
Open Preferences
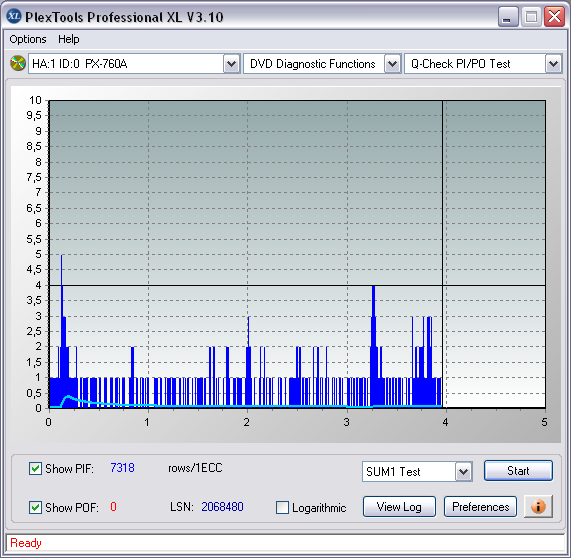click(x=480, y=507)
